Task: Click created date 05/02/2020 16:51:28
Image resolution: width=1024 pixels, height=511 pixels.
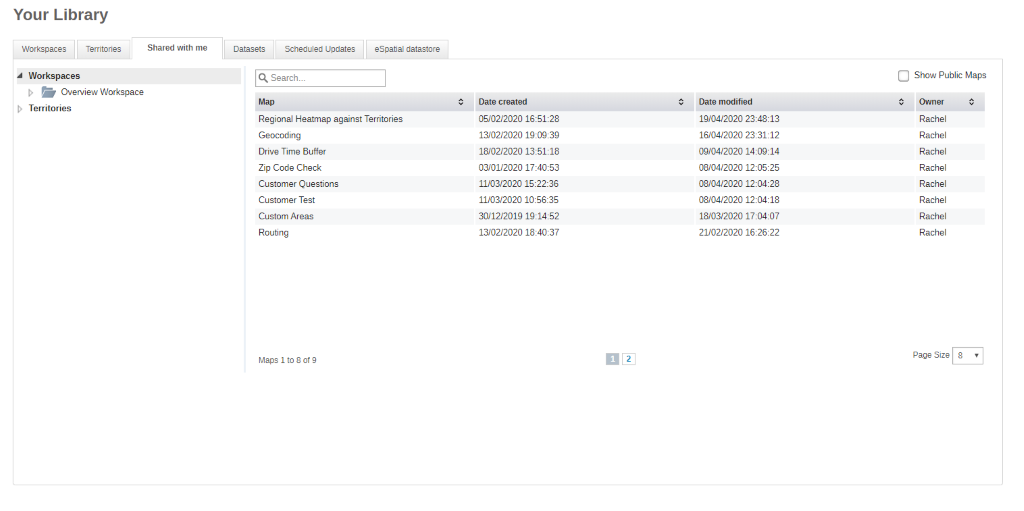Action: pyautogui.click(x=519, y=119)
